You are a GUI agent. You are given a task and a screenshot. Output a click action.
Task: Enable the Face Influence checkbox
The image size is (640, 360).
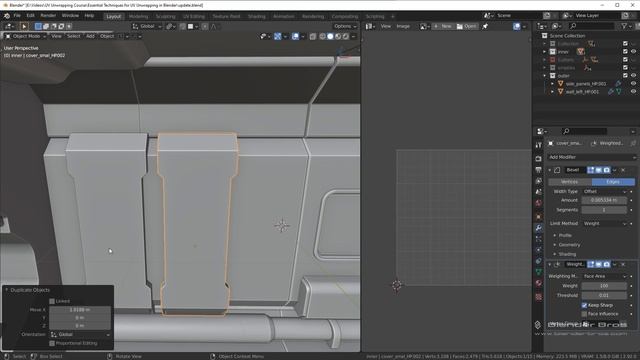pos(584,314)
